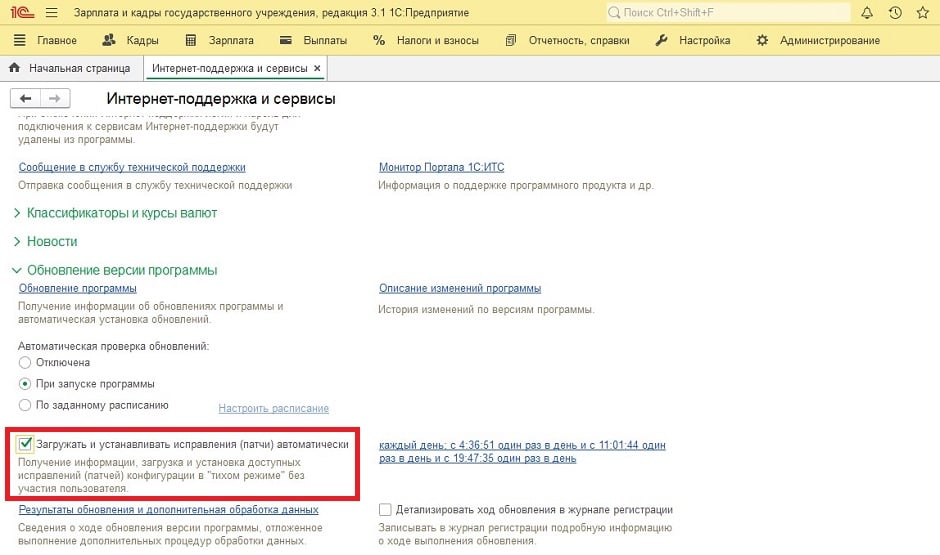Close the Интернет-поддержка и сервисы tab

point(317,68)
